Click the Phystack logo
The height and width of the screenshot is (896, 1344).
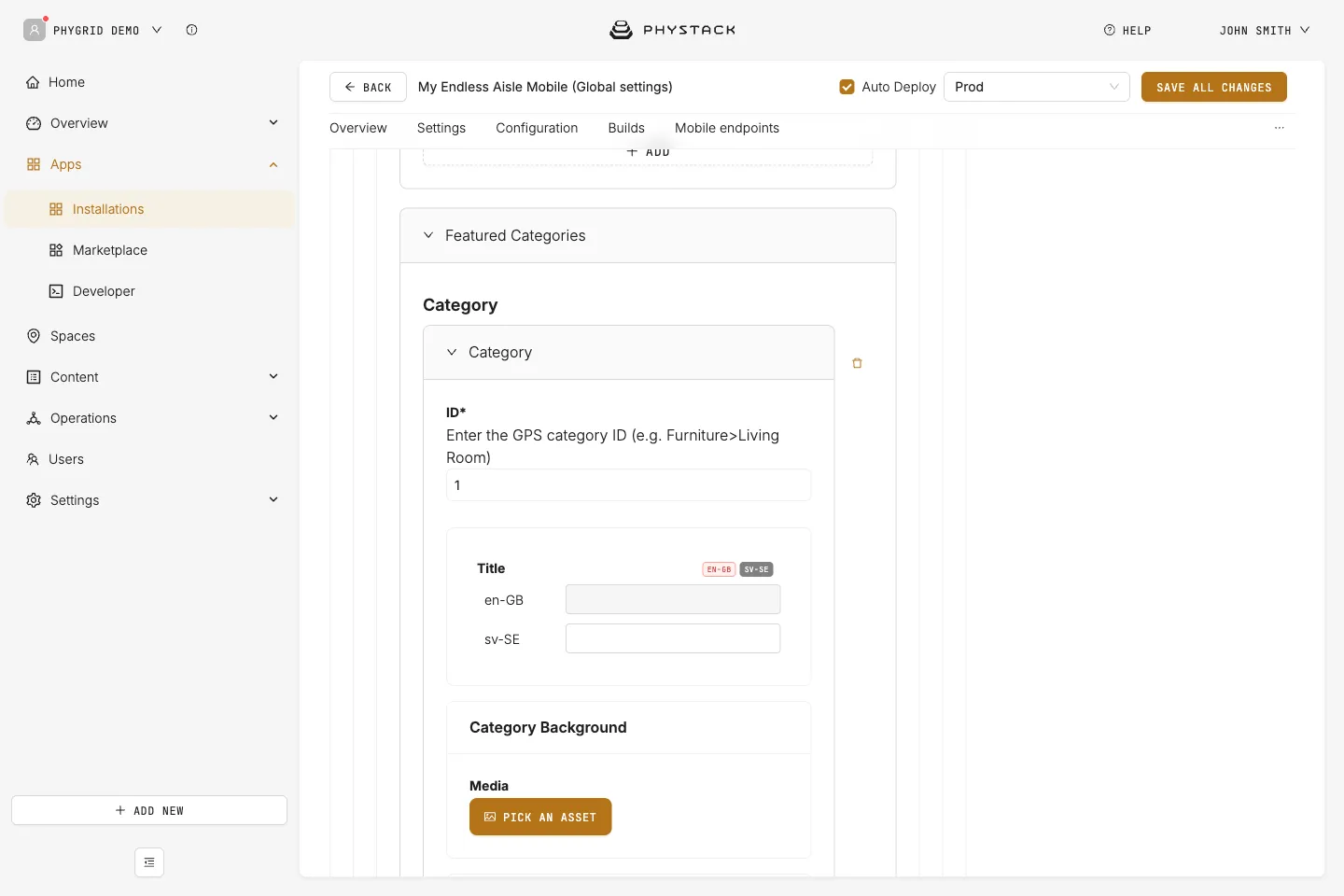click(x=672, y=30)
